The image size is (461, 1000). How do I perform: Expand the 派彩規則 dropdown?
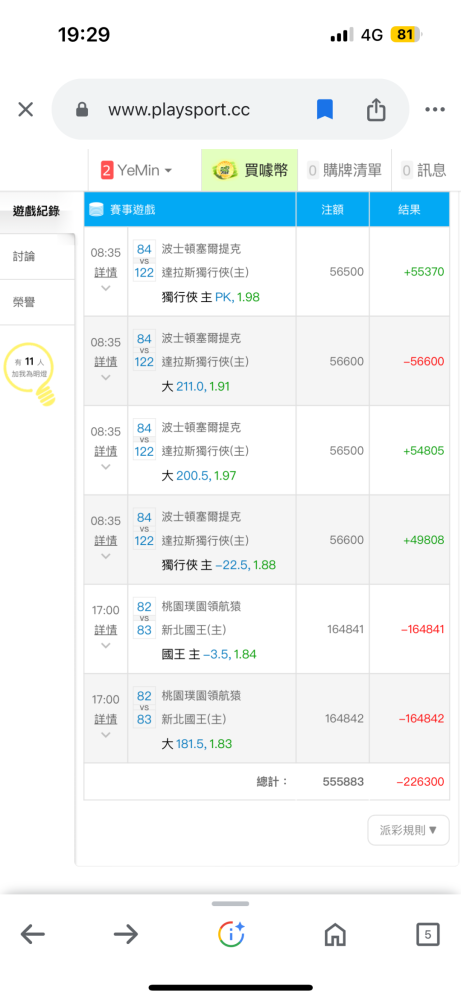(408, 830)
